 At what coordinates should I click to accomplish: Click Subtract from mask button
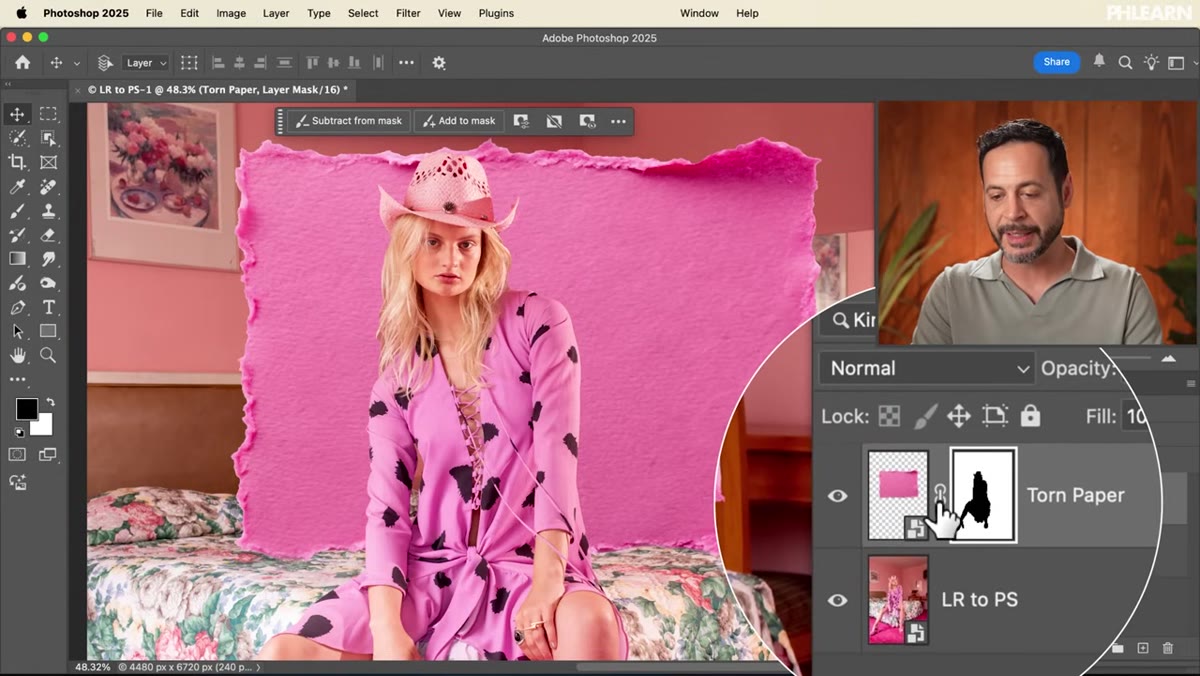coord(348,121)
